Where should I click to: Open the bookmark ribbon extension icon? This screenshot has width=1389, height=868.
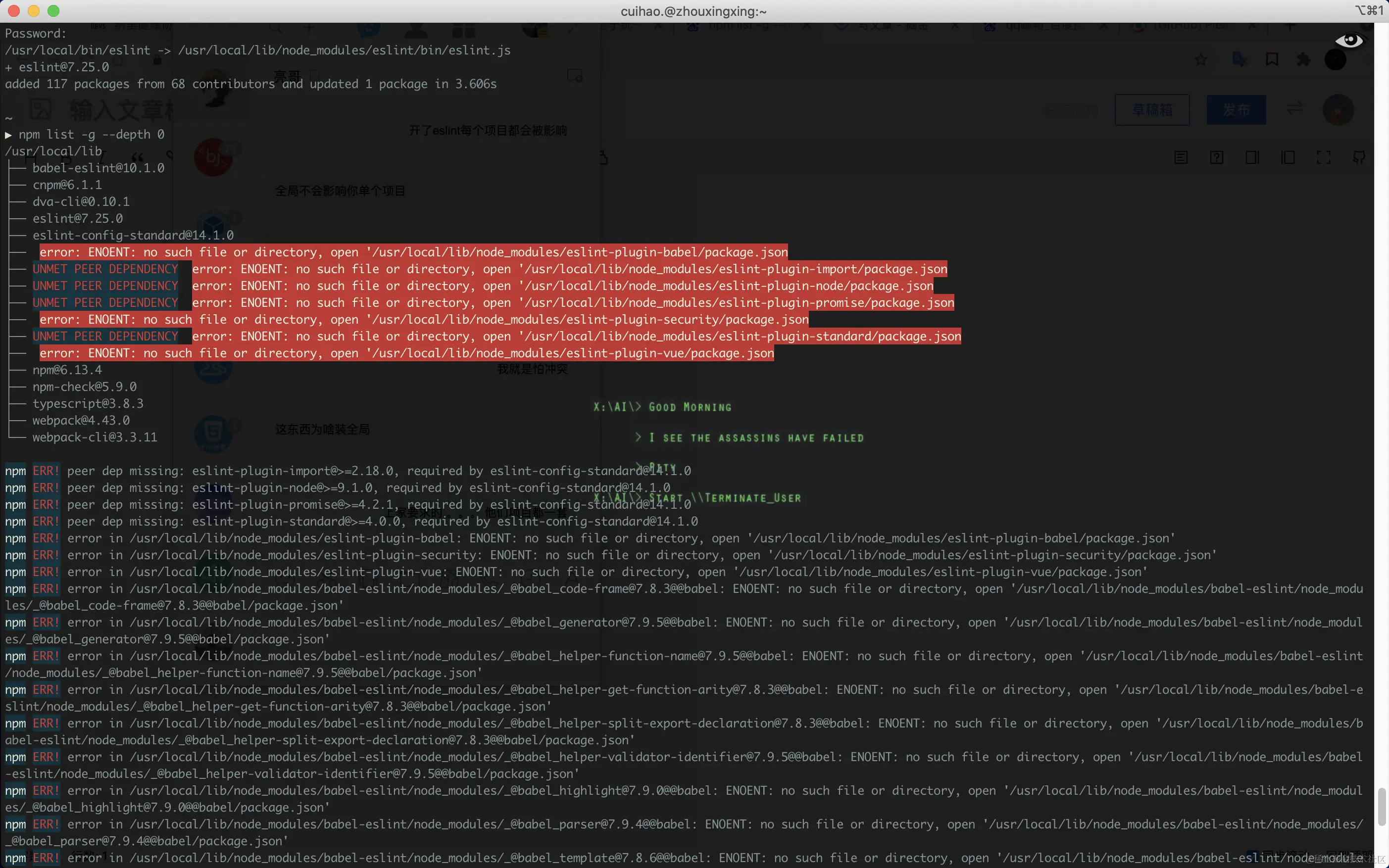click(x=1272, y=59)
